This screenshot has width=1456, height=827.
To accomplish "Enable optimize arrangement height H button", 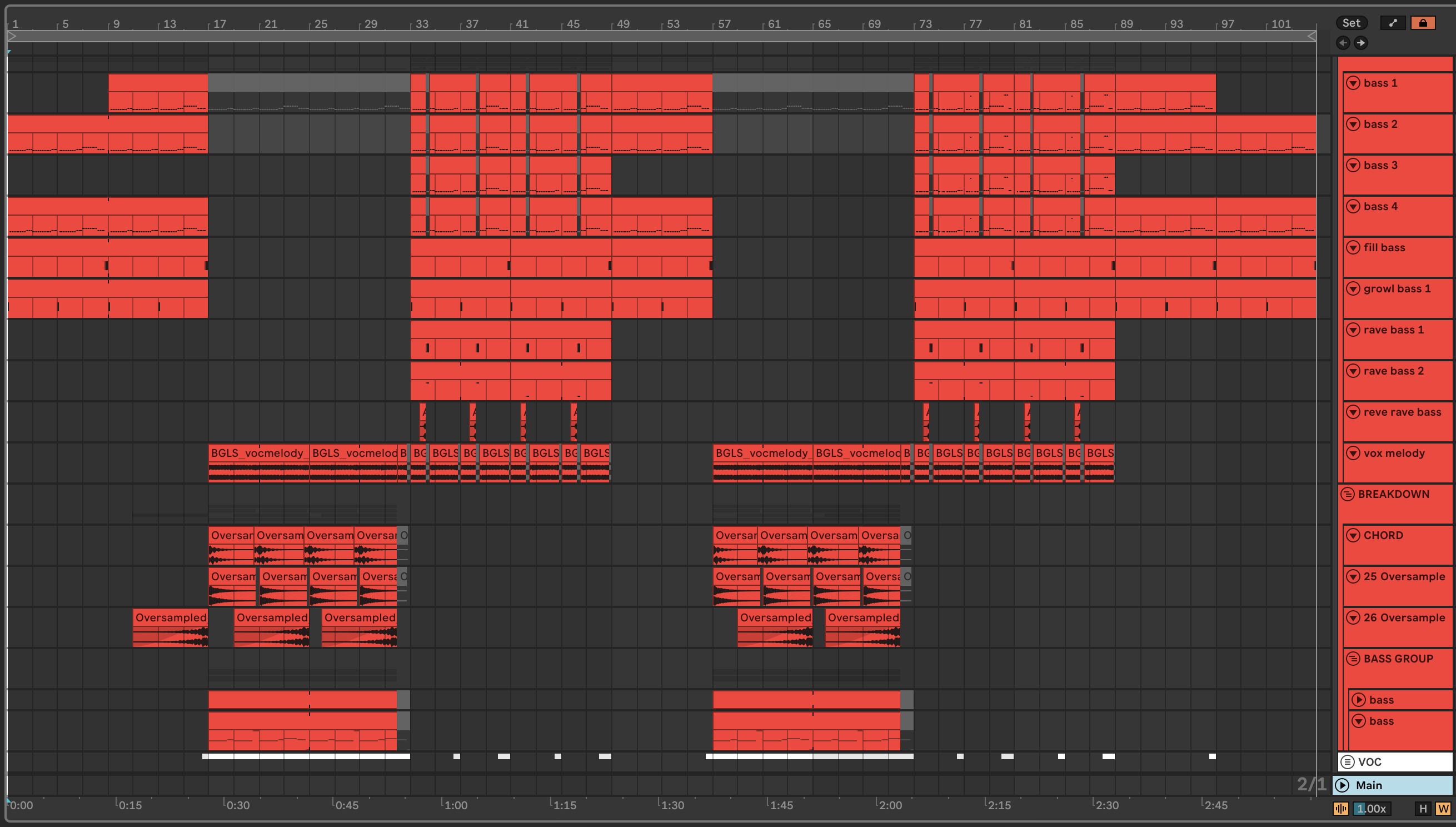I will [1423, 808].
